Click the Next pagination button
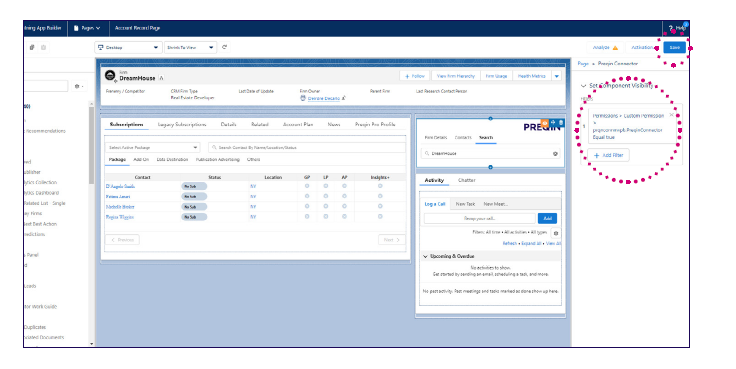 391,240
